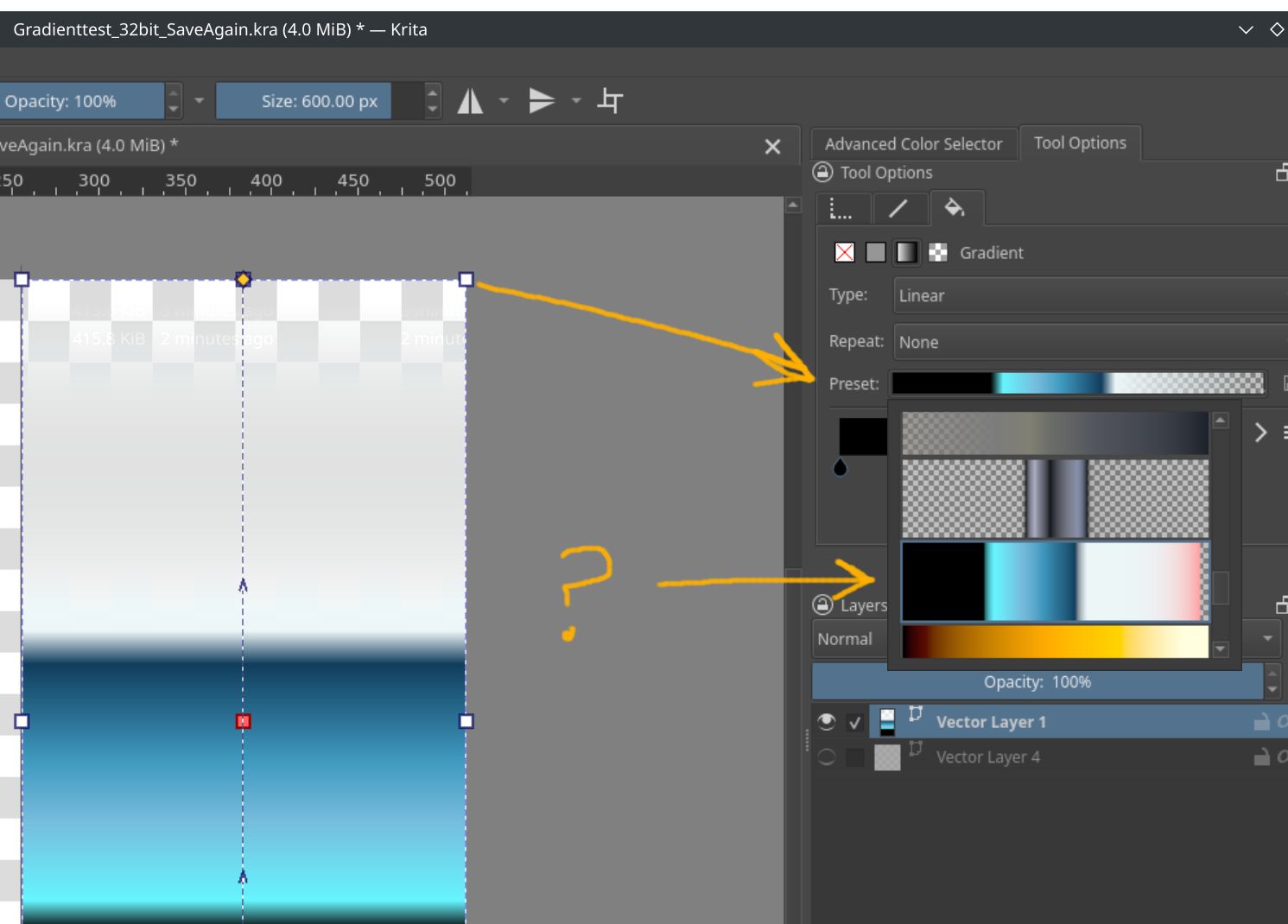Select the No Fill red-cross icon
The height and width of the screenshot is (924, 1288).
(x=844, y=252)
